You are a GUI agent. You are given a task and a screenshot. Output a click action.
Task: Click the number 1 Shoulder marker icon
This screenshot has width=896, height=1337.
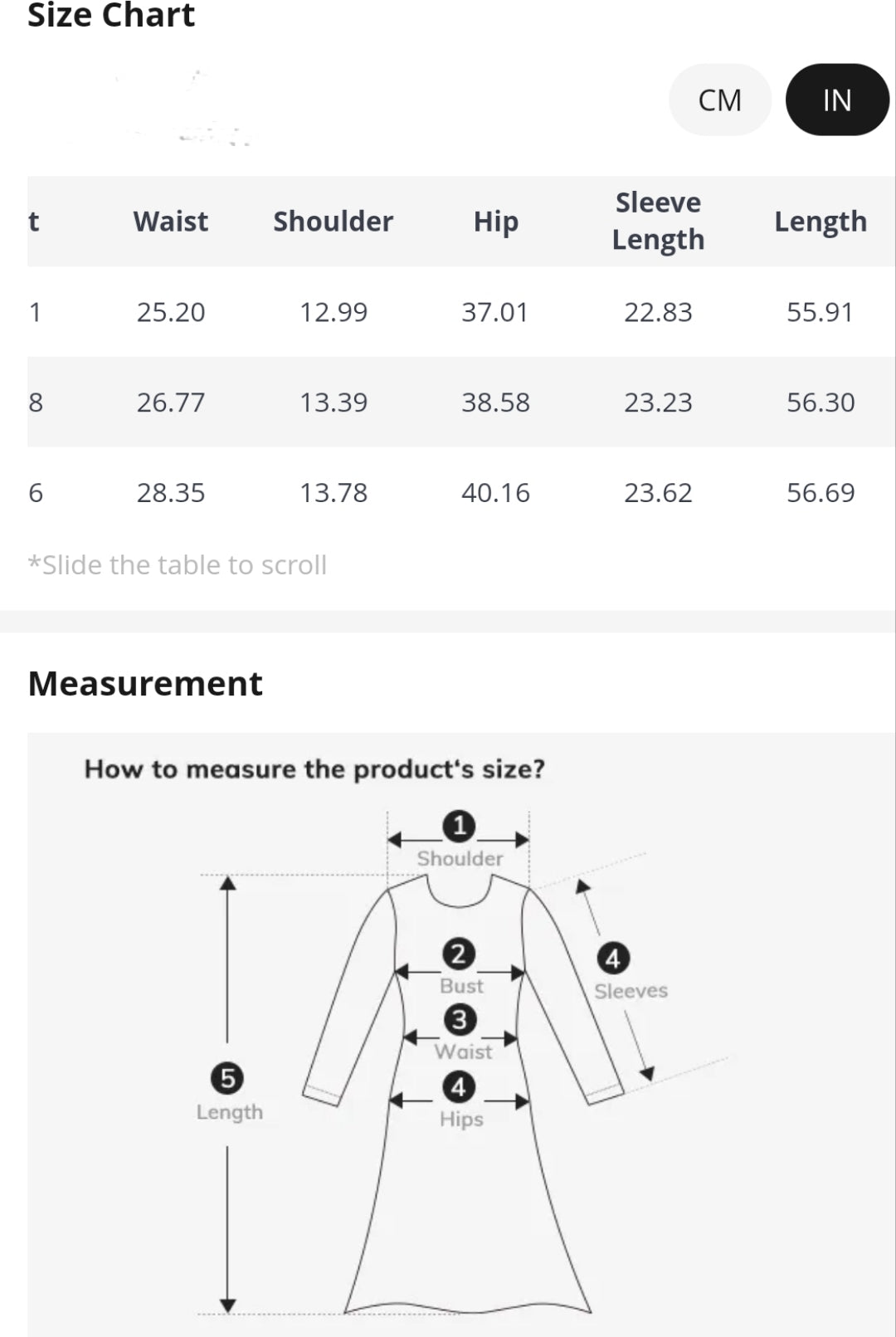tap(459, 826)
